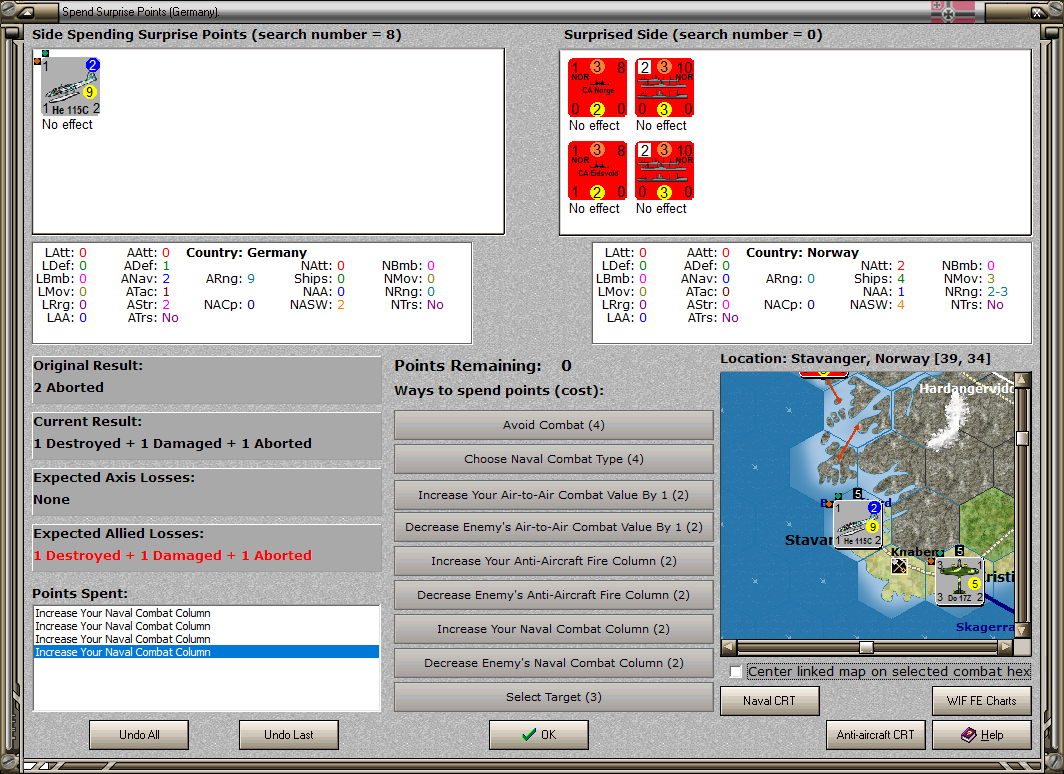
Task: Click the Undo All button
Action: (x=139, y=735)
